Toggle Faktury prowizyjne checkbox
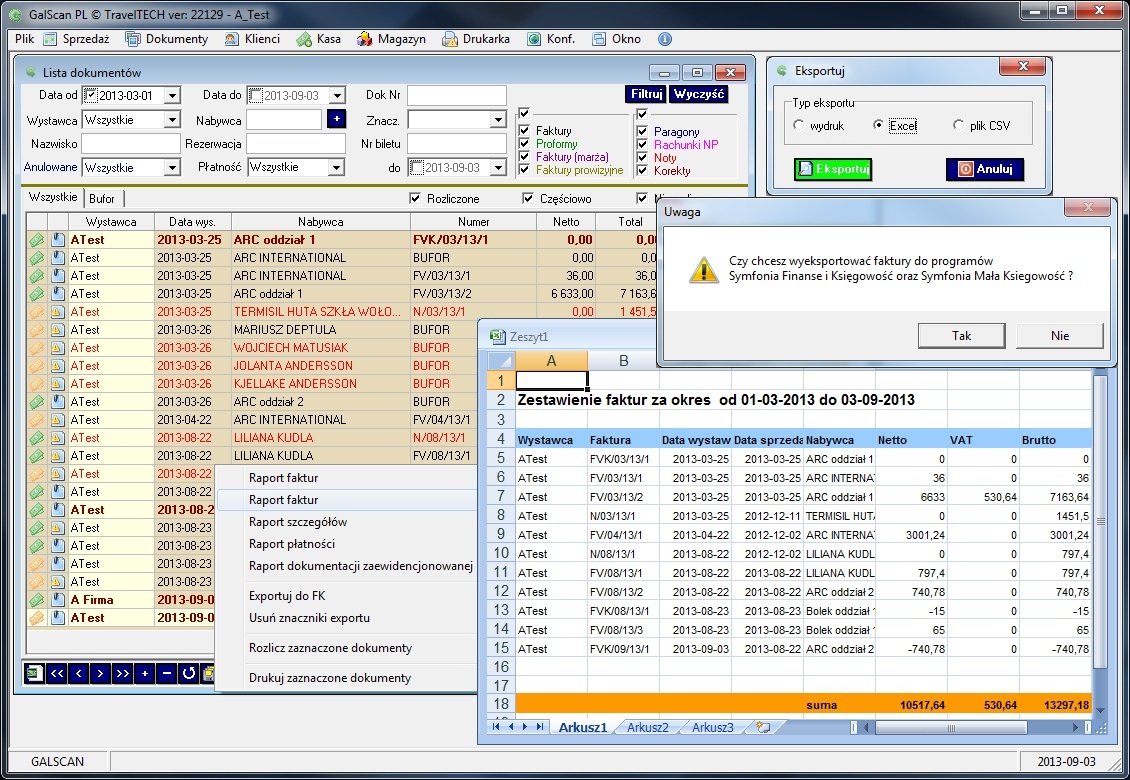 click(525, 170)
